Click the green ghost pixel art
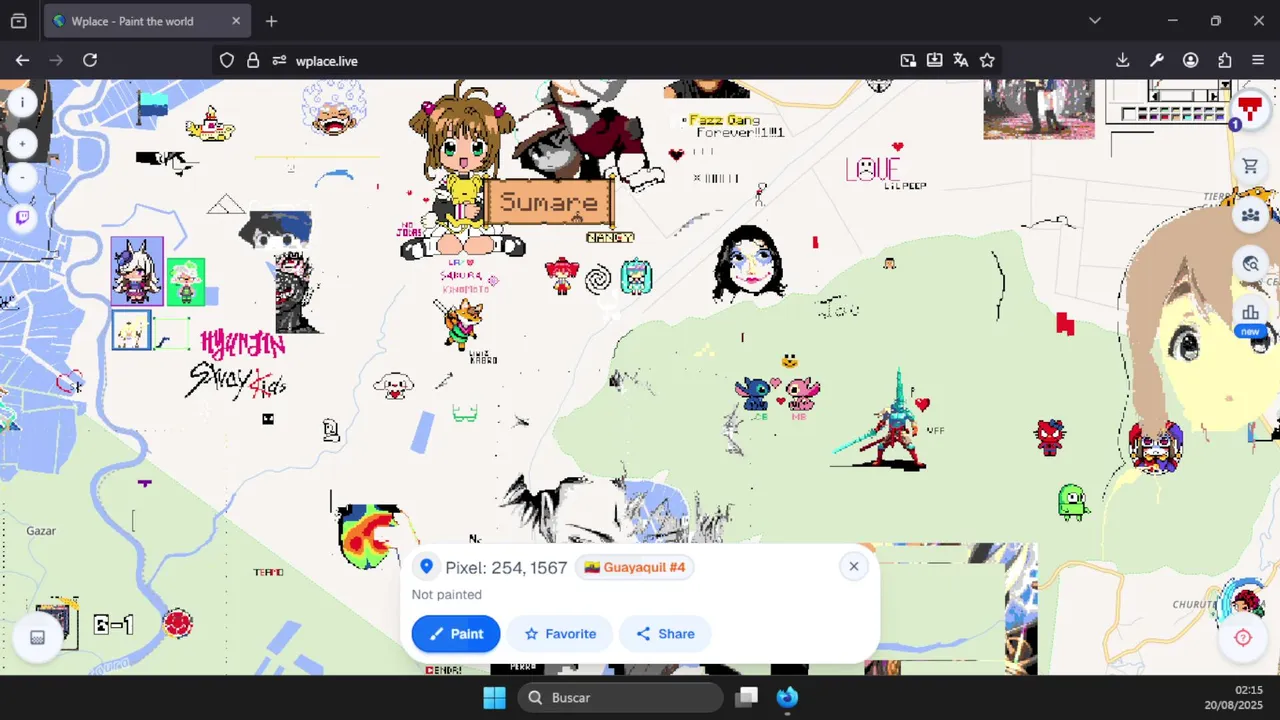Viewport: 1280px width, 720px height. click(1072, 502)
